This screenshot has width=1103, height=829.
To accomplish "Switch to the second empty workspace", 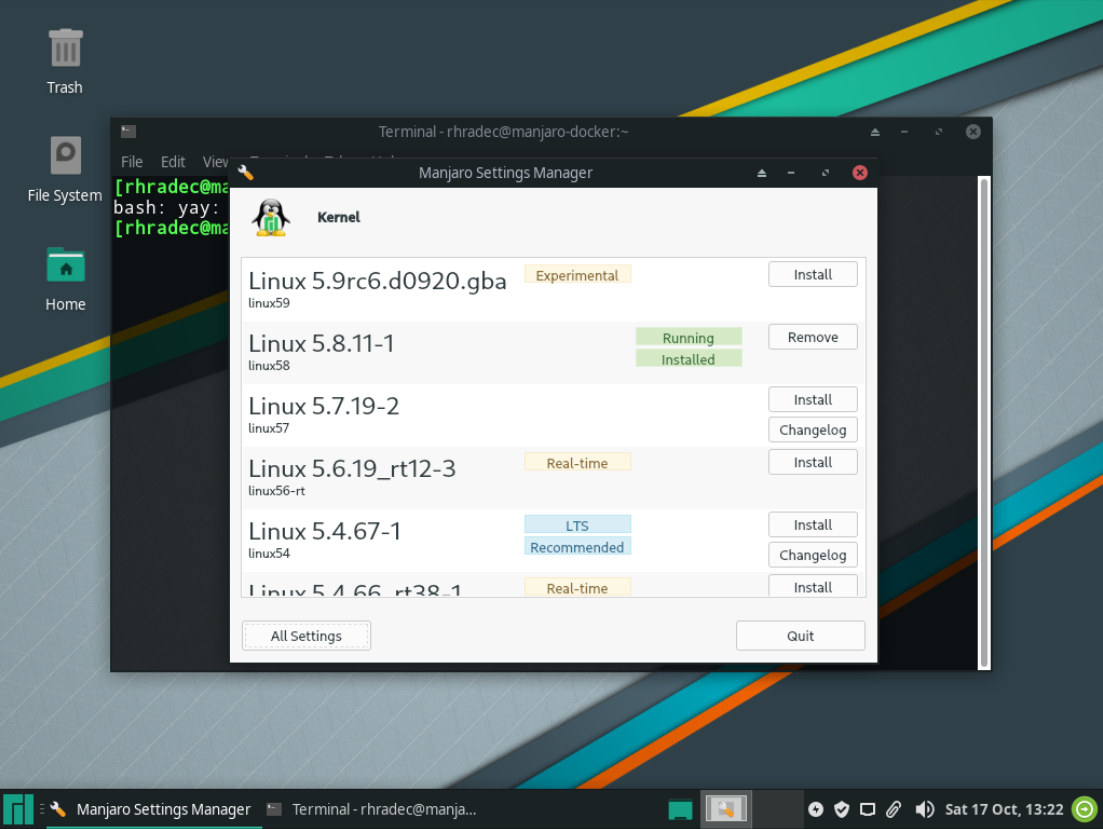I will (x=776, y=809).
